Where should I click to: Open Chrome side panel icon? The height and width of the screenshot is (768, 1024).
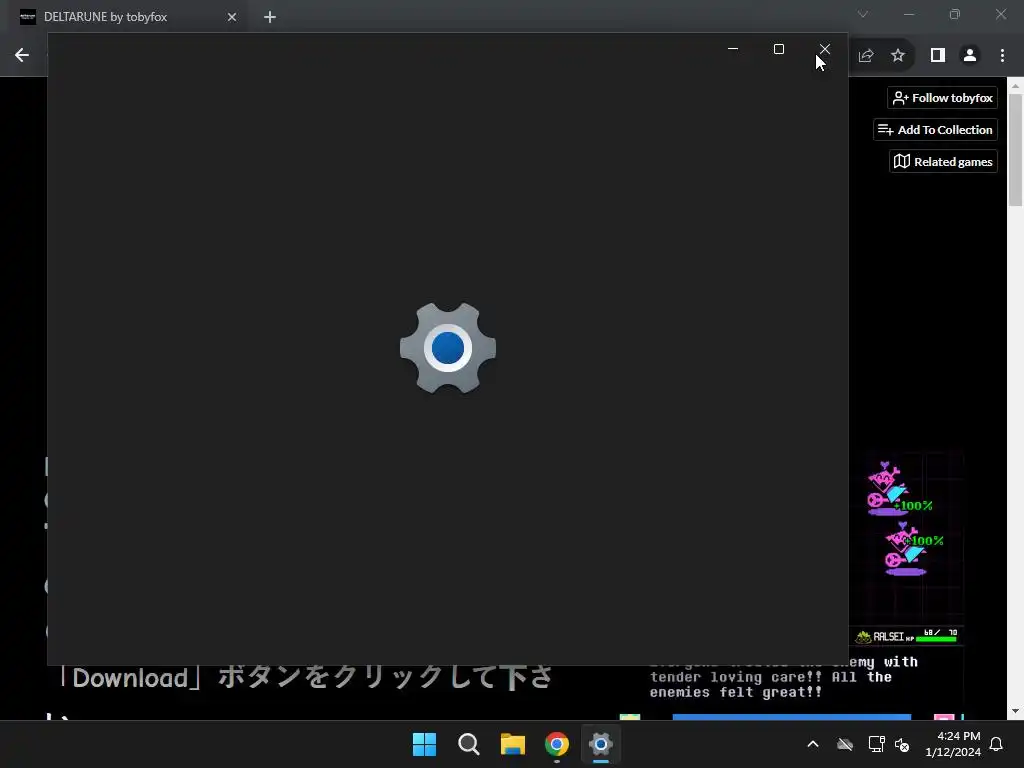point(938,56)
